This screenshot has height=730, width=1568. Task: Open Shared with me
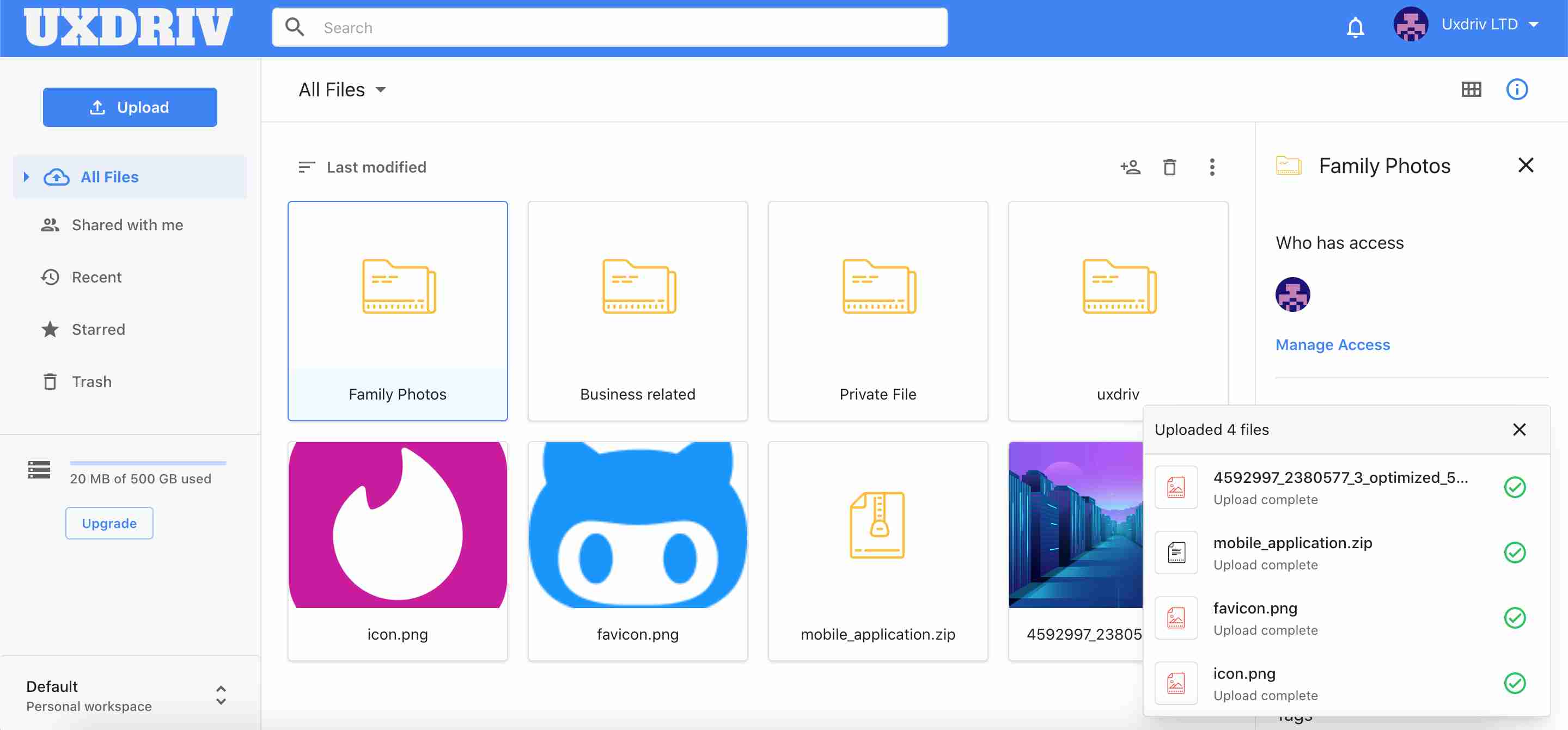pos(113,225)
